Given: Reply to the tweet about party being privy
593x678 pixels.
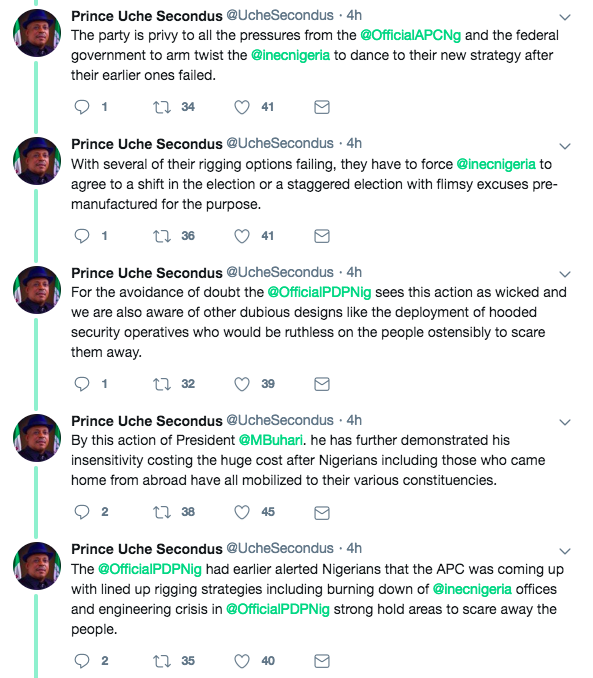Looking at the screenshot, I should pyautogui.click(x=82, y=107).
